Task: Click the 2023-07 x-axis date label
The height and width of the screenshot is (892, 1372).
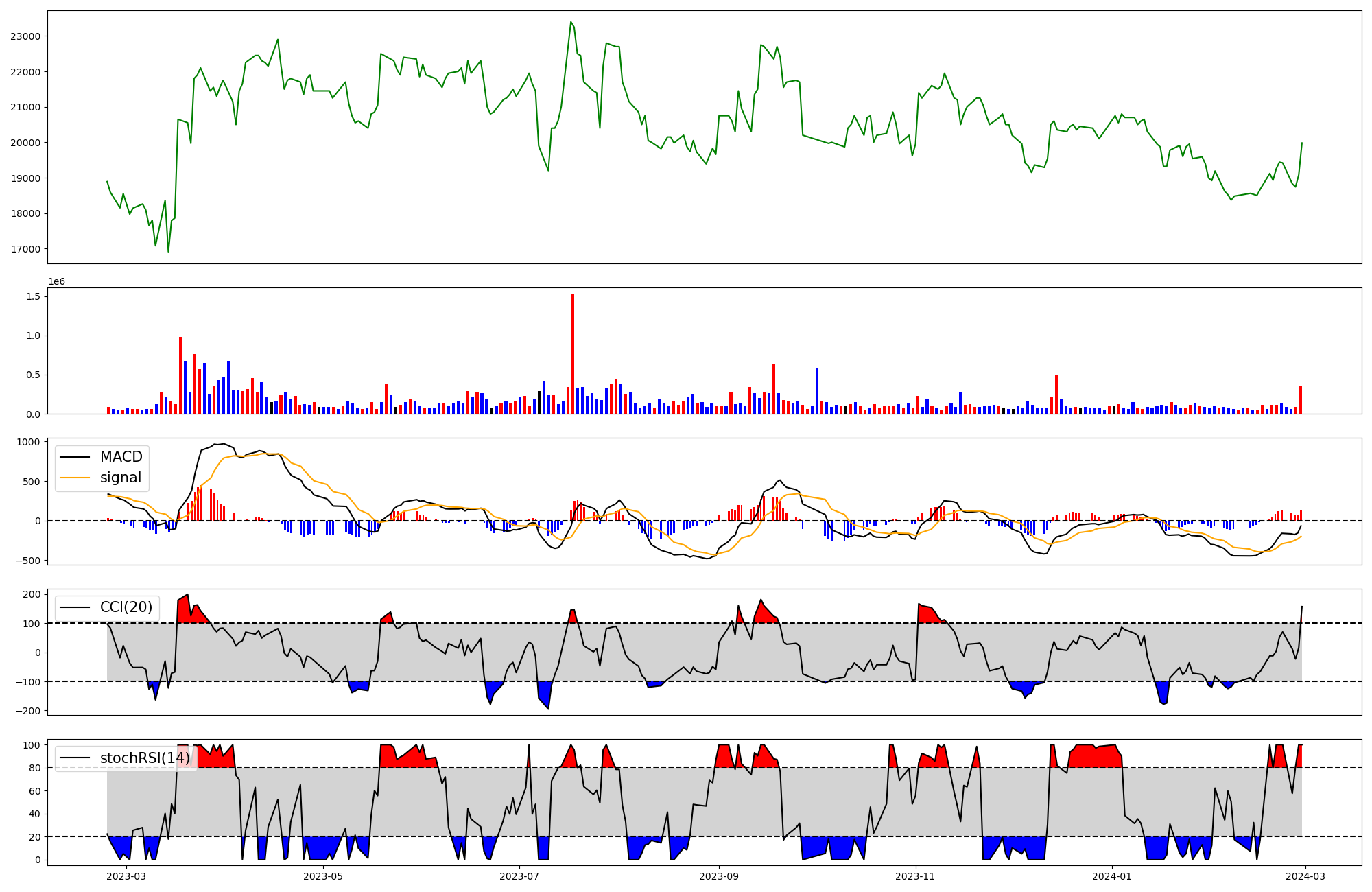Action: (519, 876)
